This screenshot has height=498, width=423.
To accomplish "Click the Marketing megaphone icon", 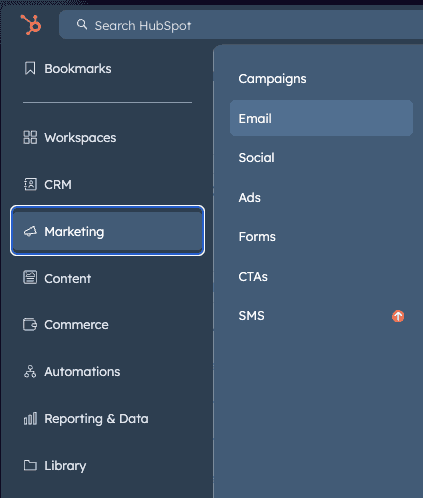I will tap(30, 231).
